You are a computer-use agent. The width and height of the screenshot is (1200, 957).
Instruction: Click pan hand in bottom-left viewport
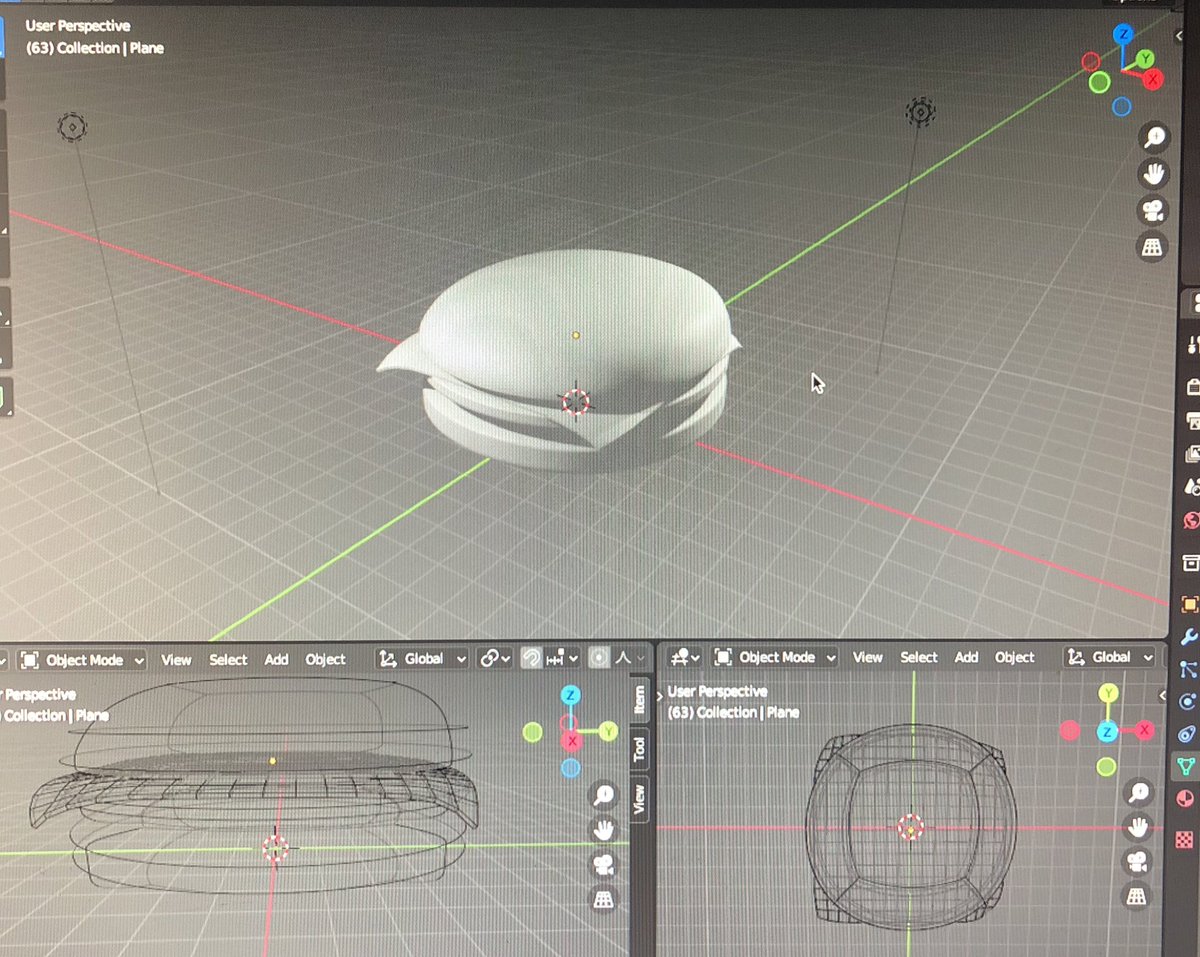pyautogui.click(x=604, y=830)
